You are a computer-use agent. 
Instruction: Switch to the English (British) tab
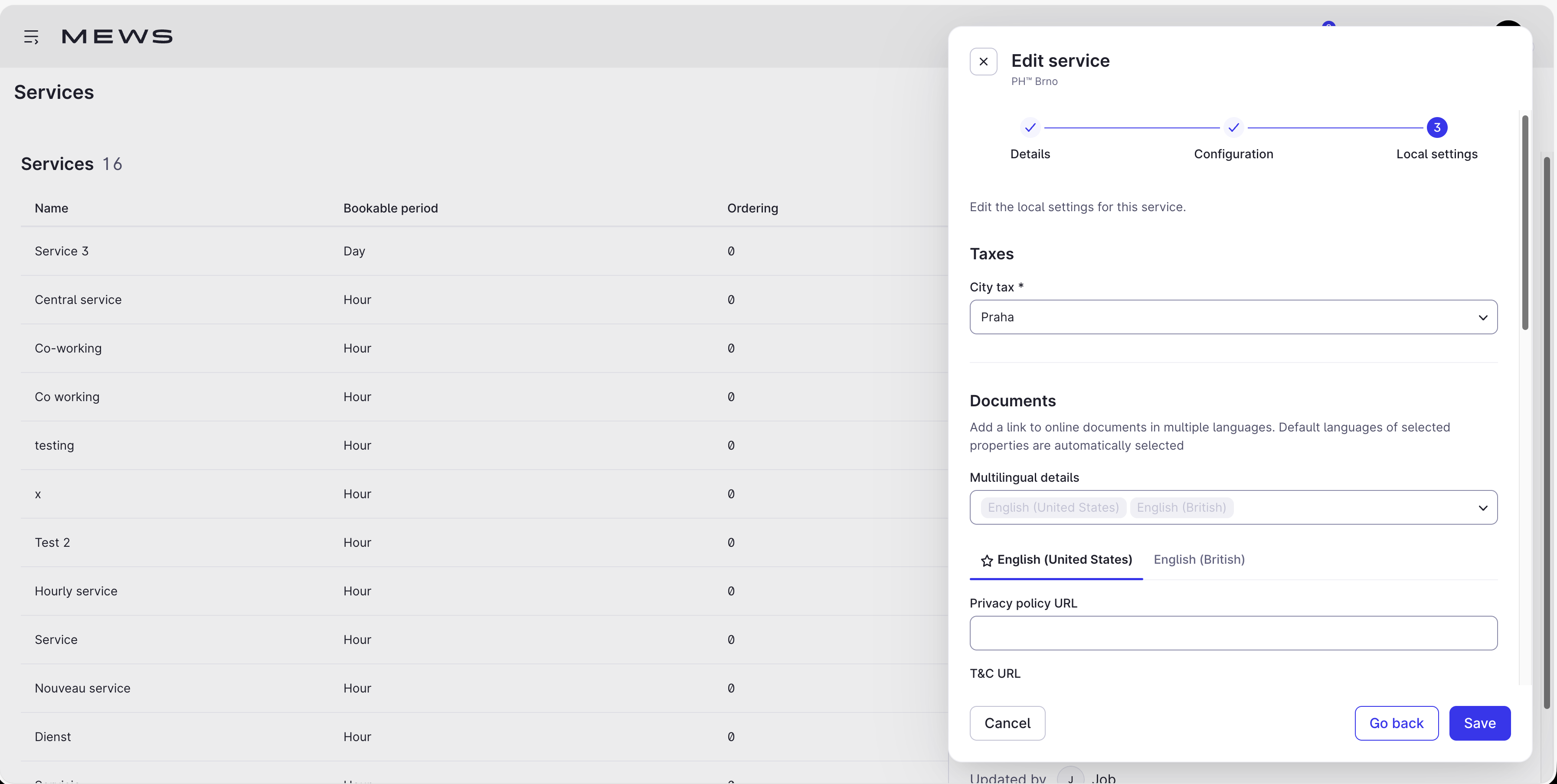1199,560
